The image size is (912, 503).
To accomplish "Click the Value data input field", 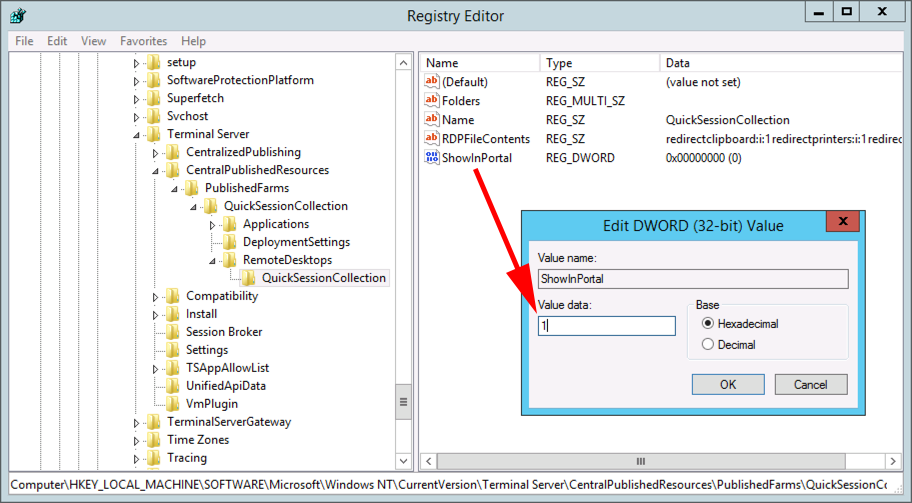I will click(x=607, y=326).
